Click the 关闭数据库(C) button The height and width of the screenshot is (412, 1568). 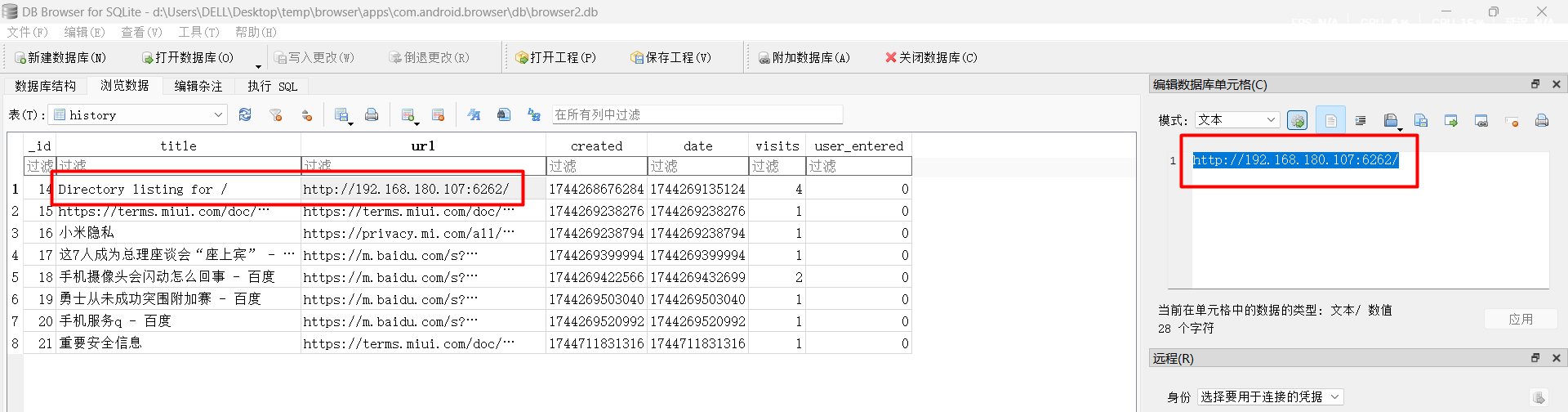pos(931,58)
